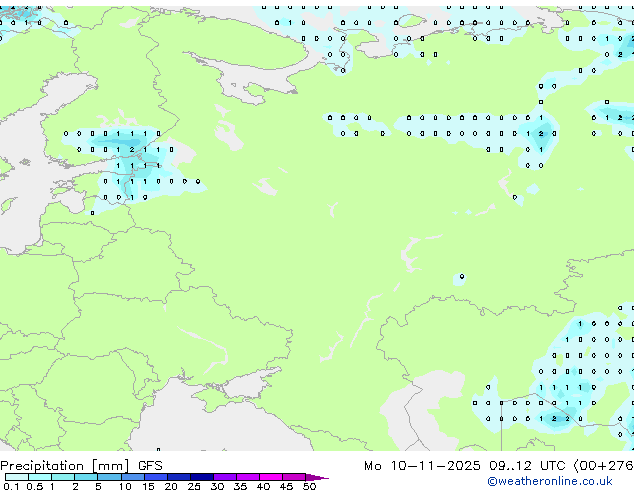Click the '10' legend value
The height and width of the screenshot is (490, 634).
pos(125,486)
